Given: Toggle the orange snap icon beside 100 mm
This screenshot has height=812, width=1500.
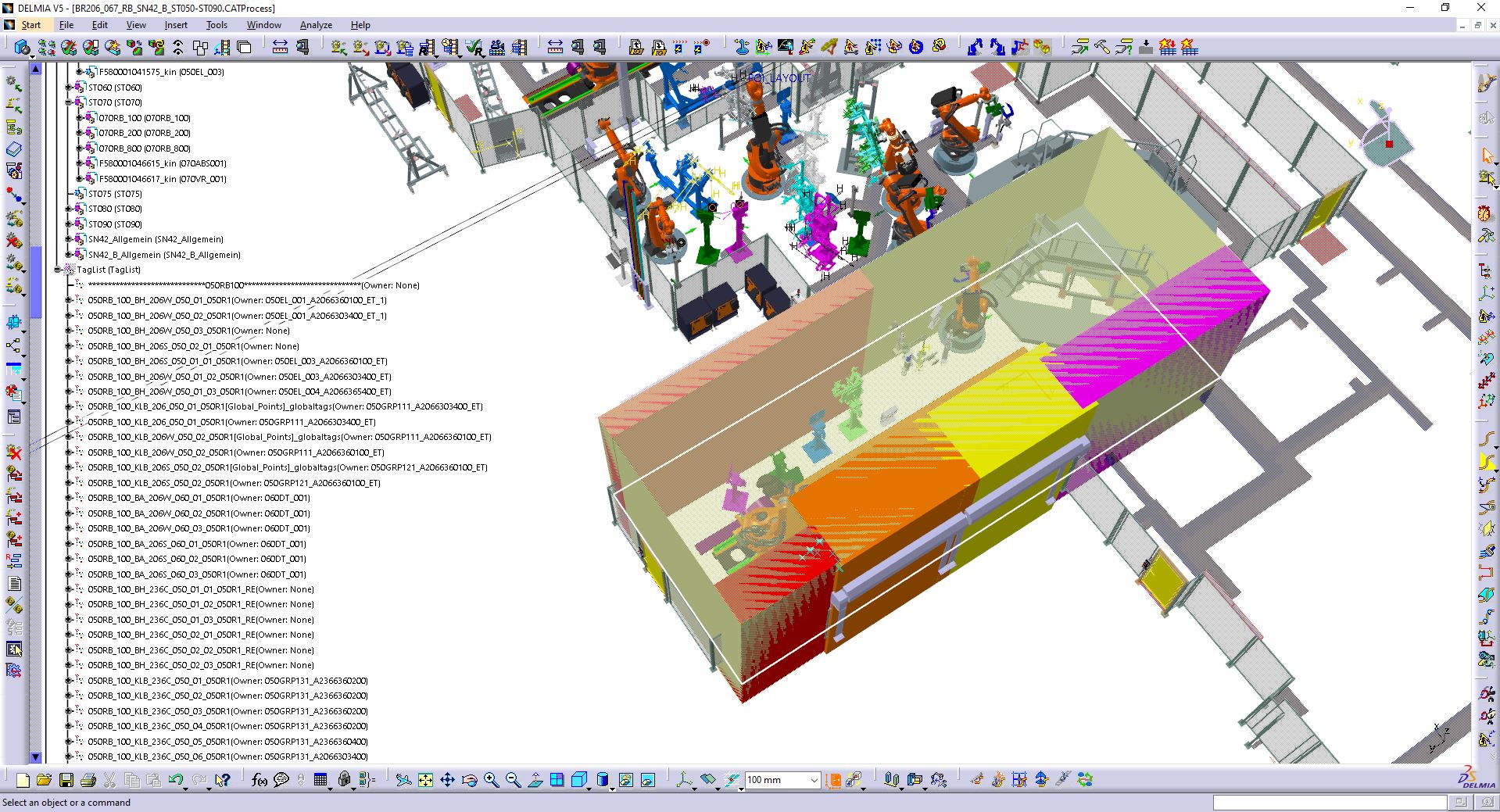Looking at the screenshot, I should [833, 780].
